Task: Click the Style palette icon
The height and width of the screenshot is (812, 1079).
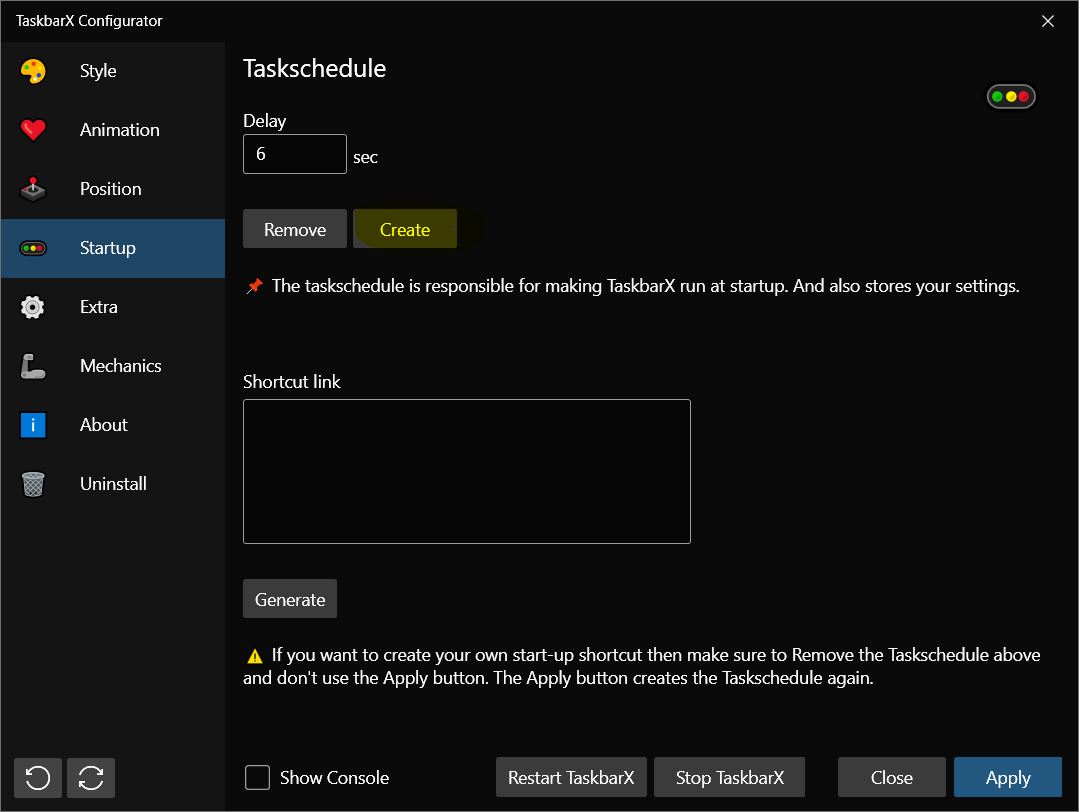Action: tap(33, 71)
